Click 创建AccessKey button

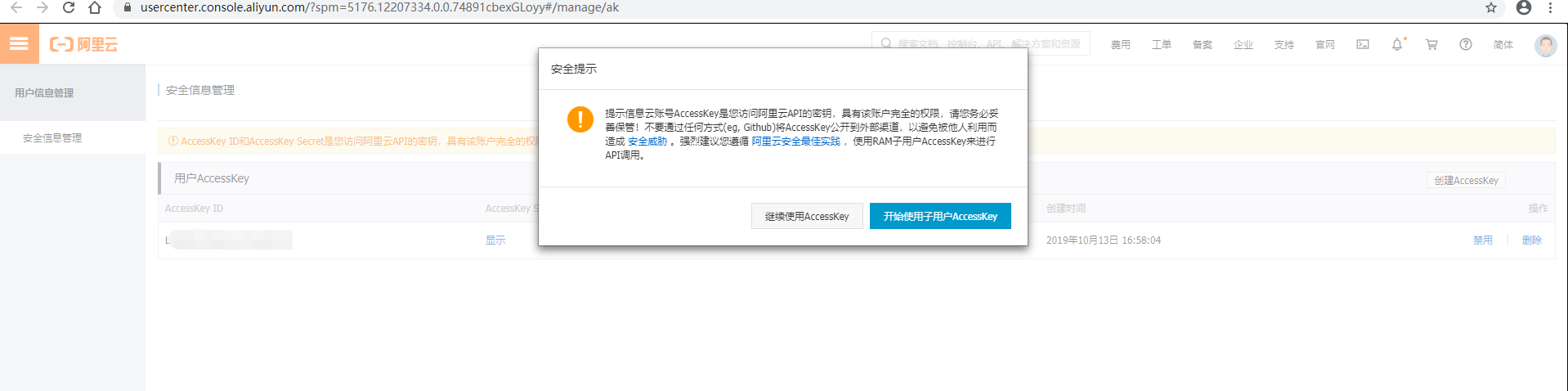click(1466, 180)
